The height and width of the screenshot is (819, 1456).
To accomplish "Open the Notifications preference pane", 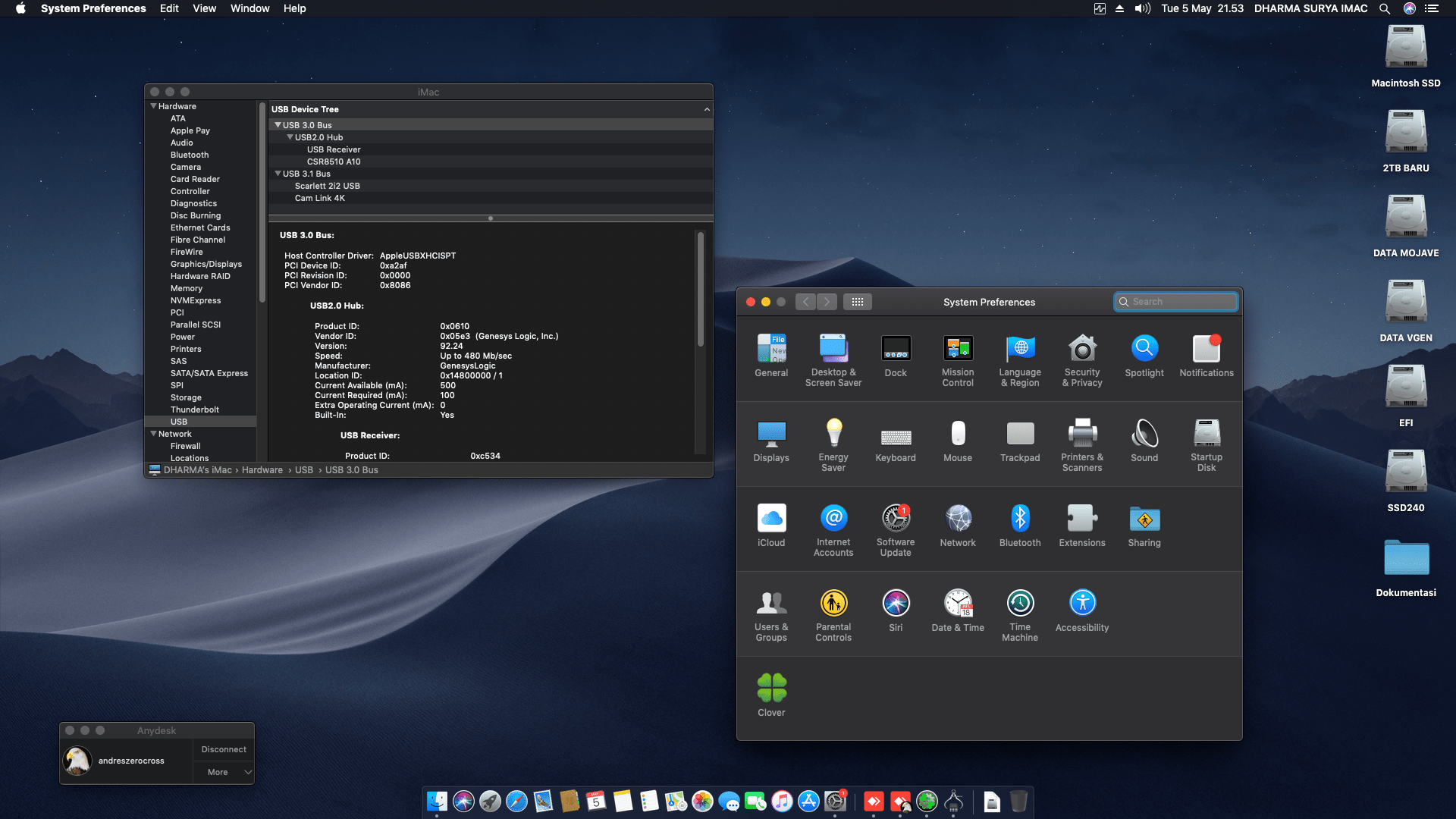I will [x=1207, y=355].
